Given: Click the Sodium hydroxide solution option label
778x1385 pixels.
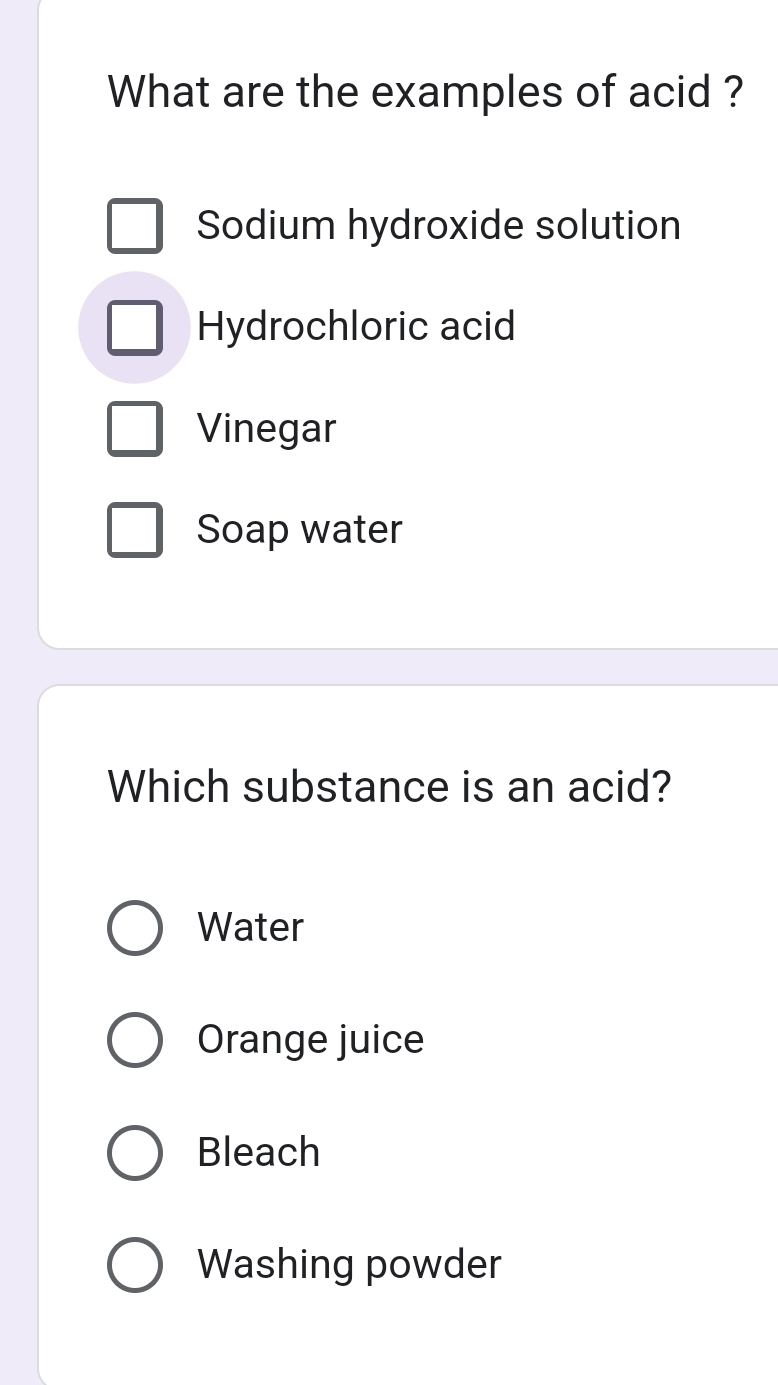Looking at the screenshot, I should click(x=438, y=225).
